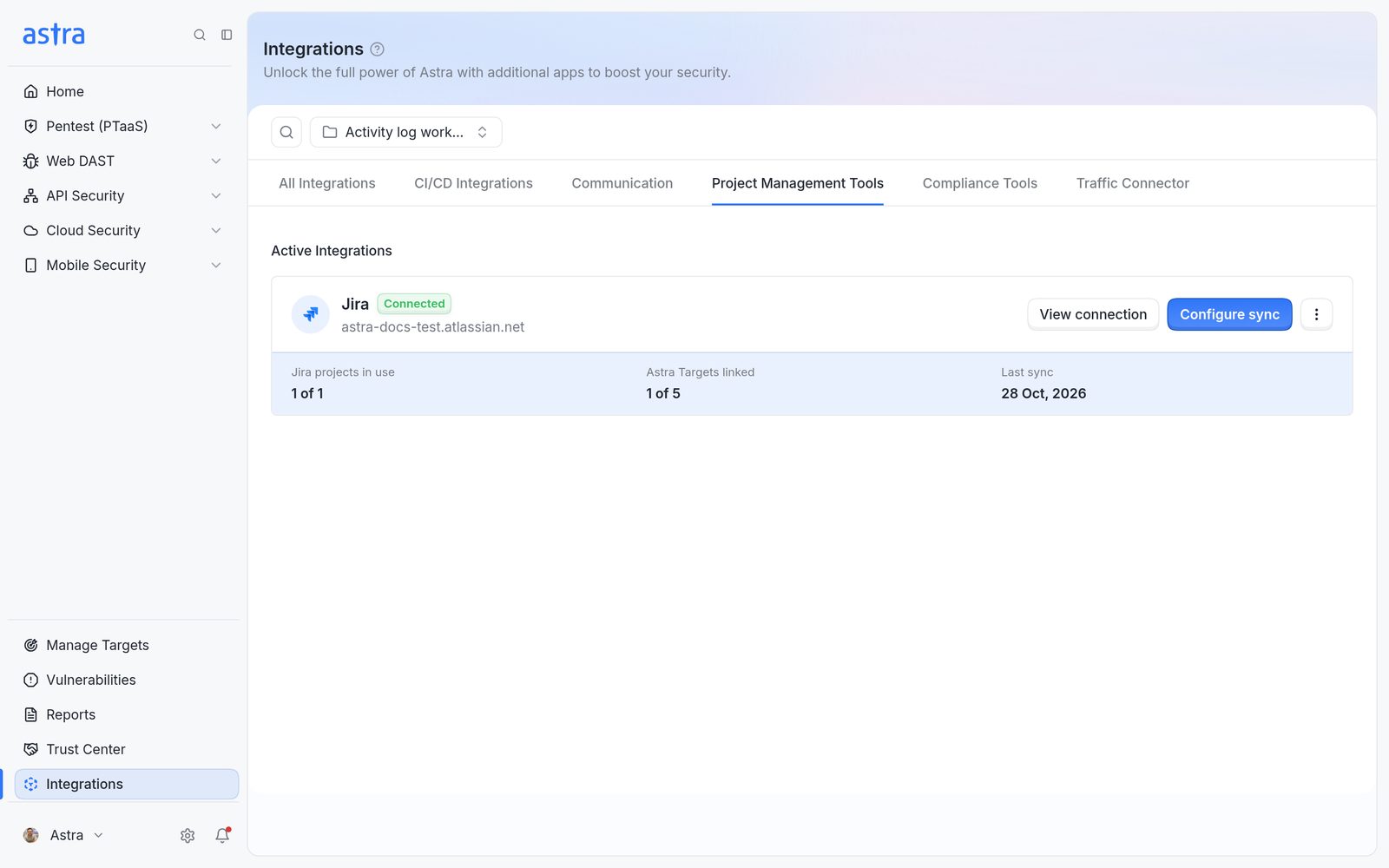The image size is (1389, 868).
Task: Open Trust Center page
Action: (x=126, y=749)
